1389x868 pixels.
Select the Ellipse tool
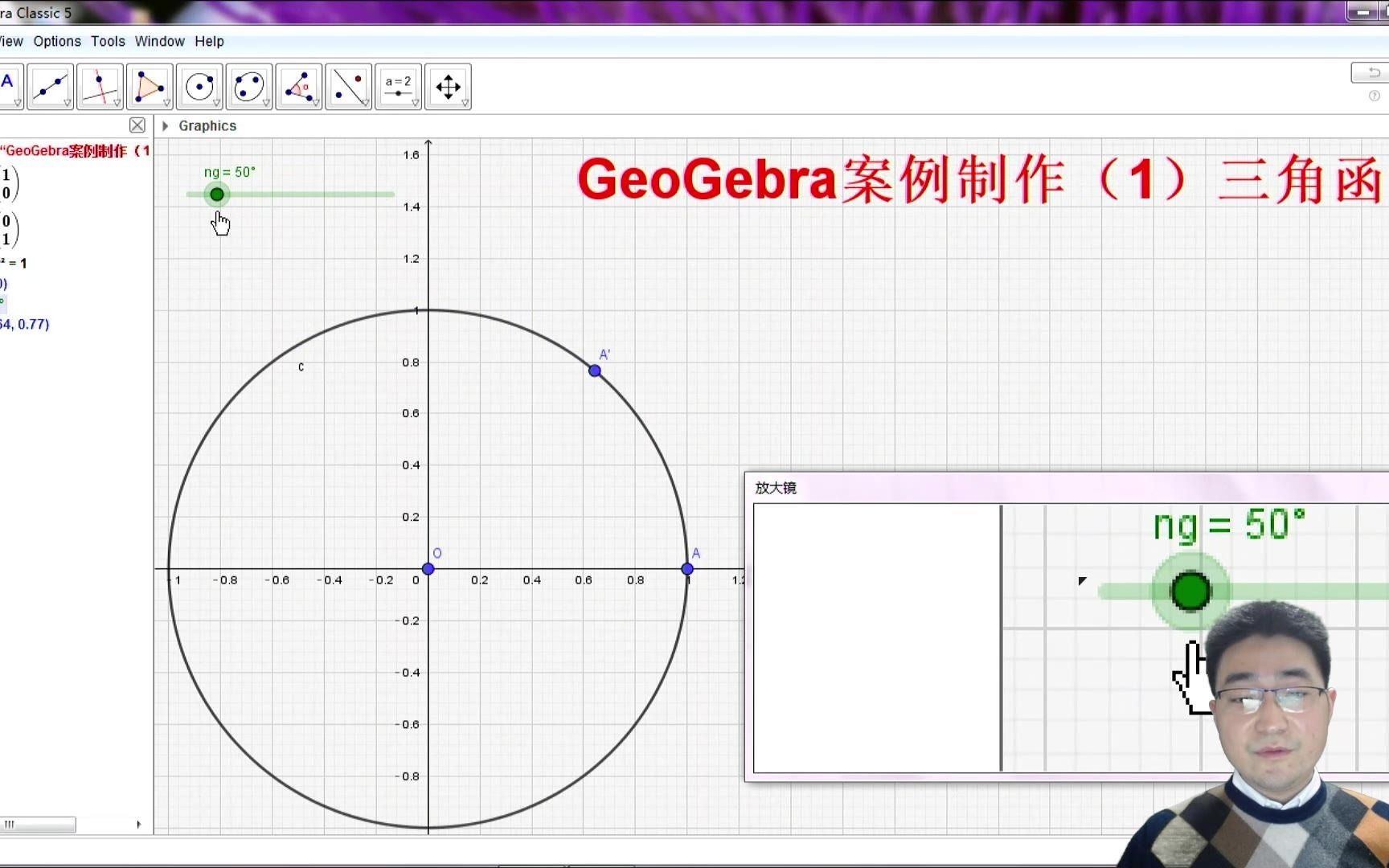(249, 85)
